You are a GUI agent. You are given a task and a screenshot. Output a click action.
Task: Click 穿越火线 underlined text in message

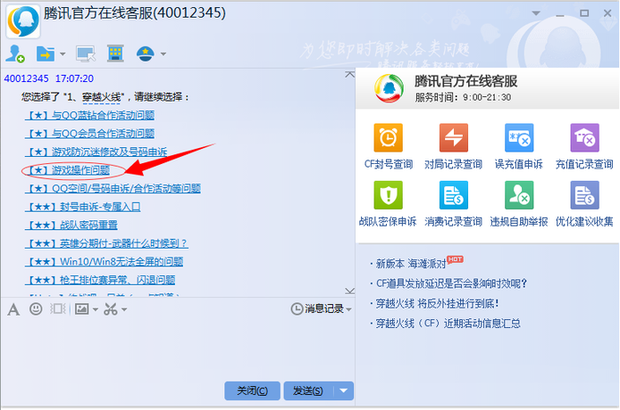pos(101,97)
